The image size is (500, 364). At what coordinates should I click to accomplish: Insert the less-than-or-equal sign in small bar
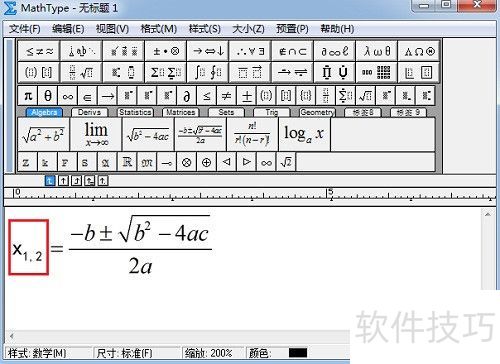coord(207,96)
